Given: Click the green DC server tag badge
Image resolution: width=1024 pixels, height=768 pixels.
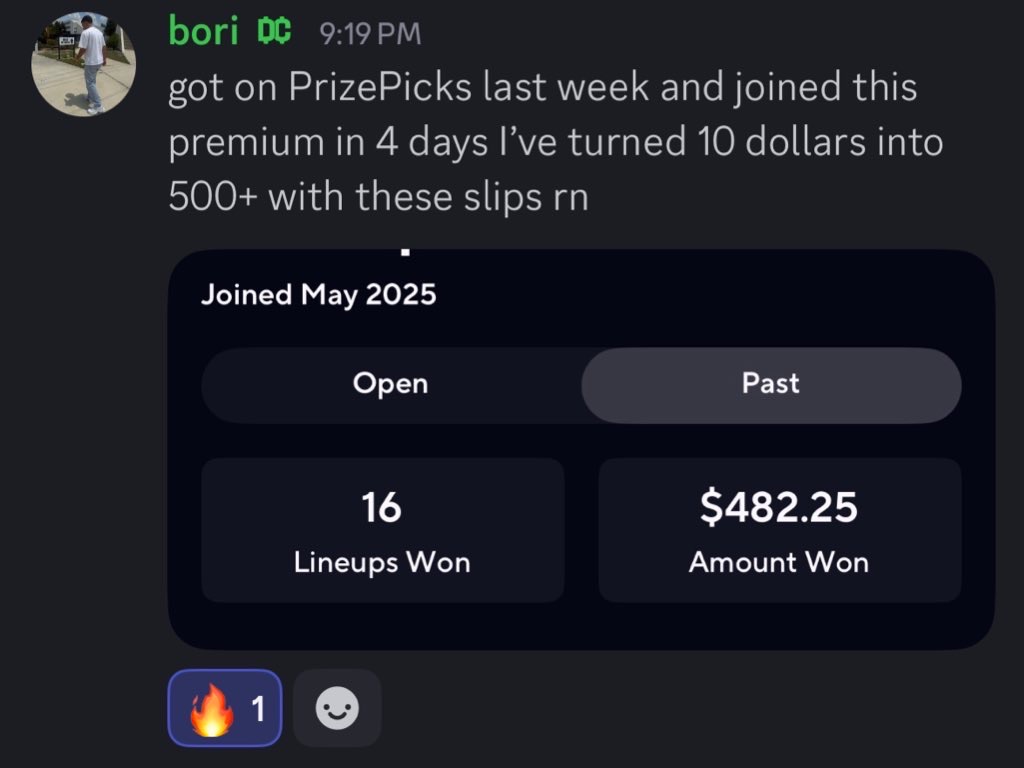Looking at the screenshot, I should tap(274, 31).
